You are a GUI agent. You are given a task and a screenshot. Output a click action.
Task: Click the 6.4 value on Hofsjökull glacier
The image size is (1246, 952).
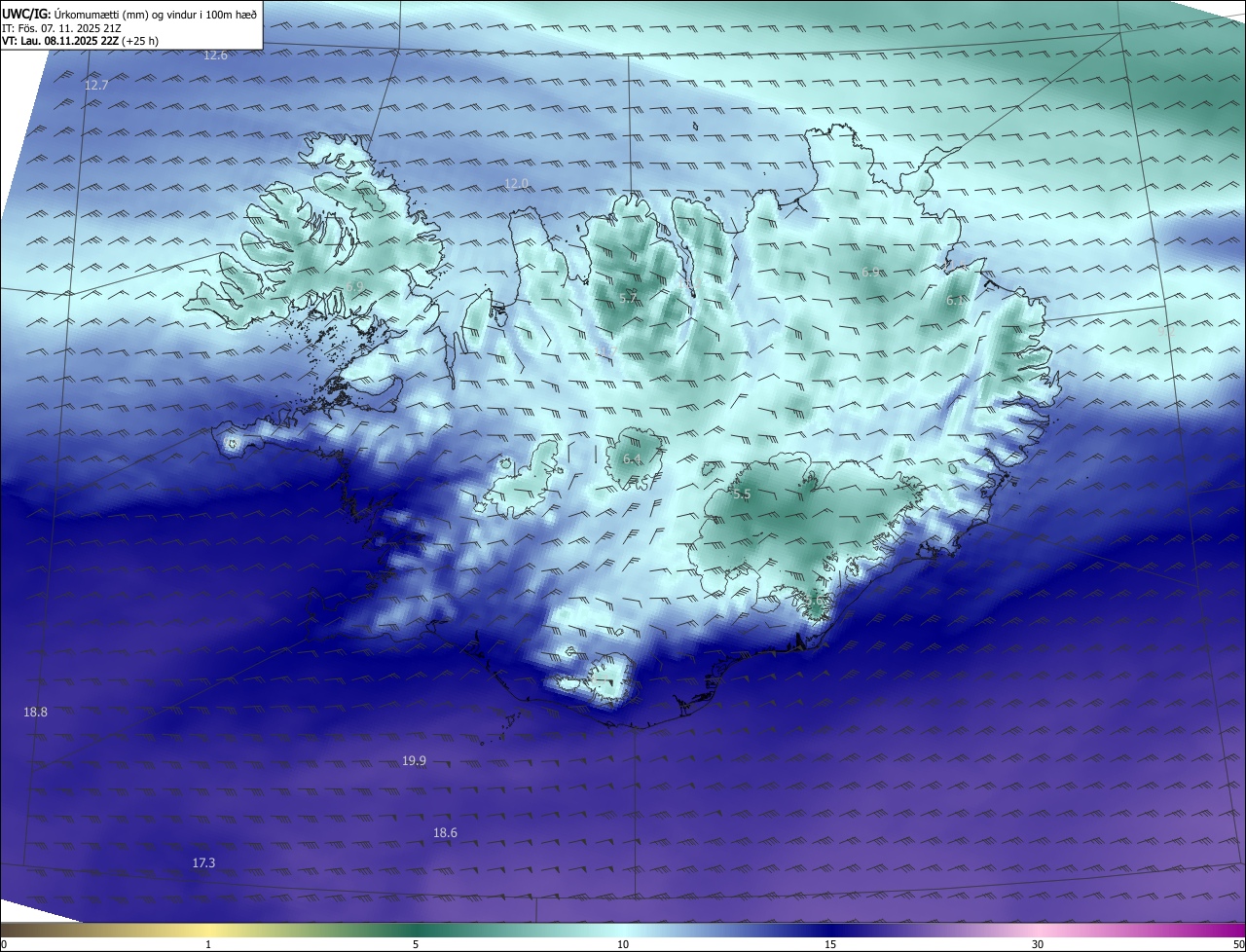[632, 460]
